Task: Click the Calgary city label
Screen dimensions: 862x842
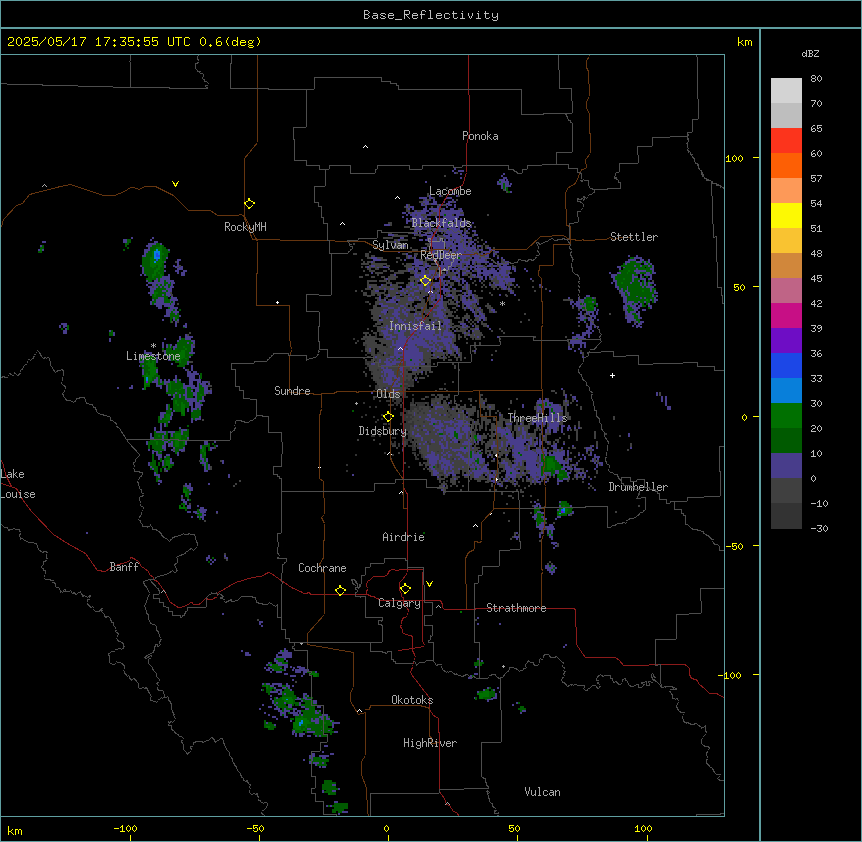Action: point(399,603)
